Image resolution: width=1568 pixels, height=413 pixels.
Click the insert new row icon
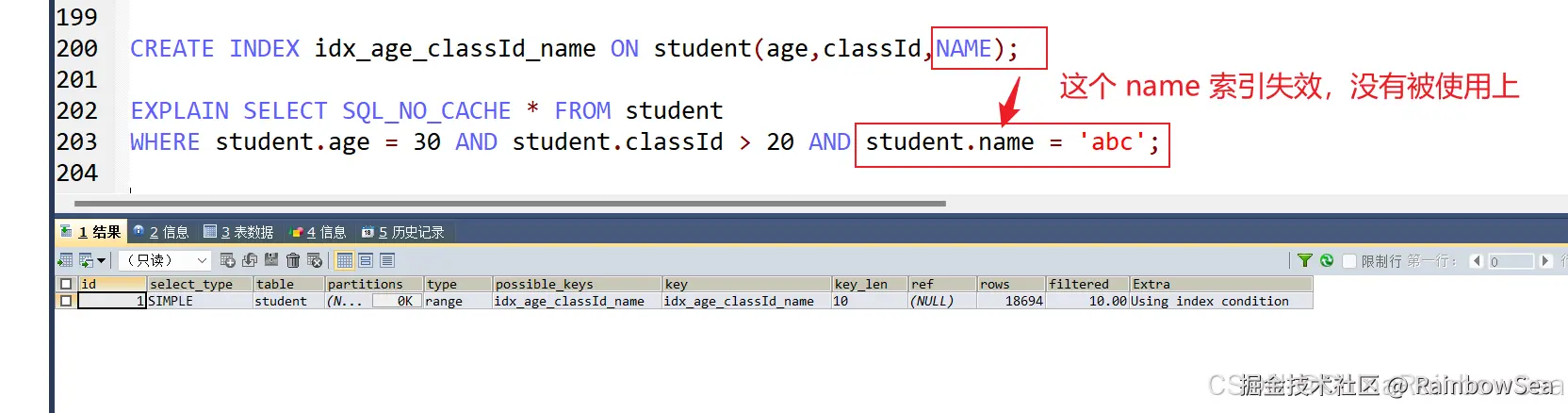click(227, 260)
